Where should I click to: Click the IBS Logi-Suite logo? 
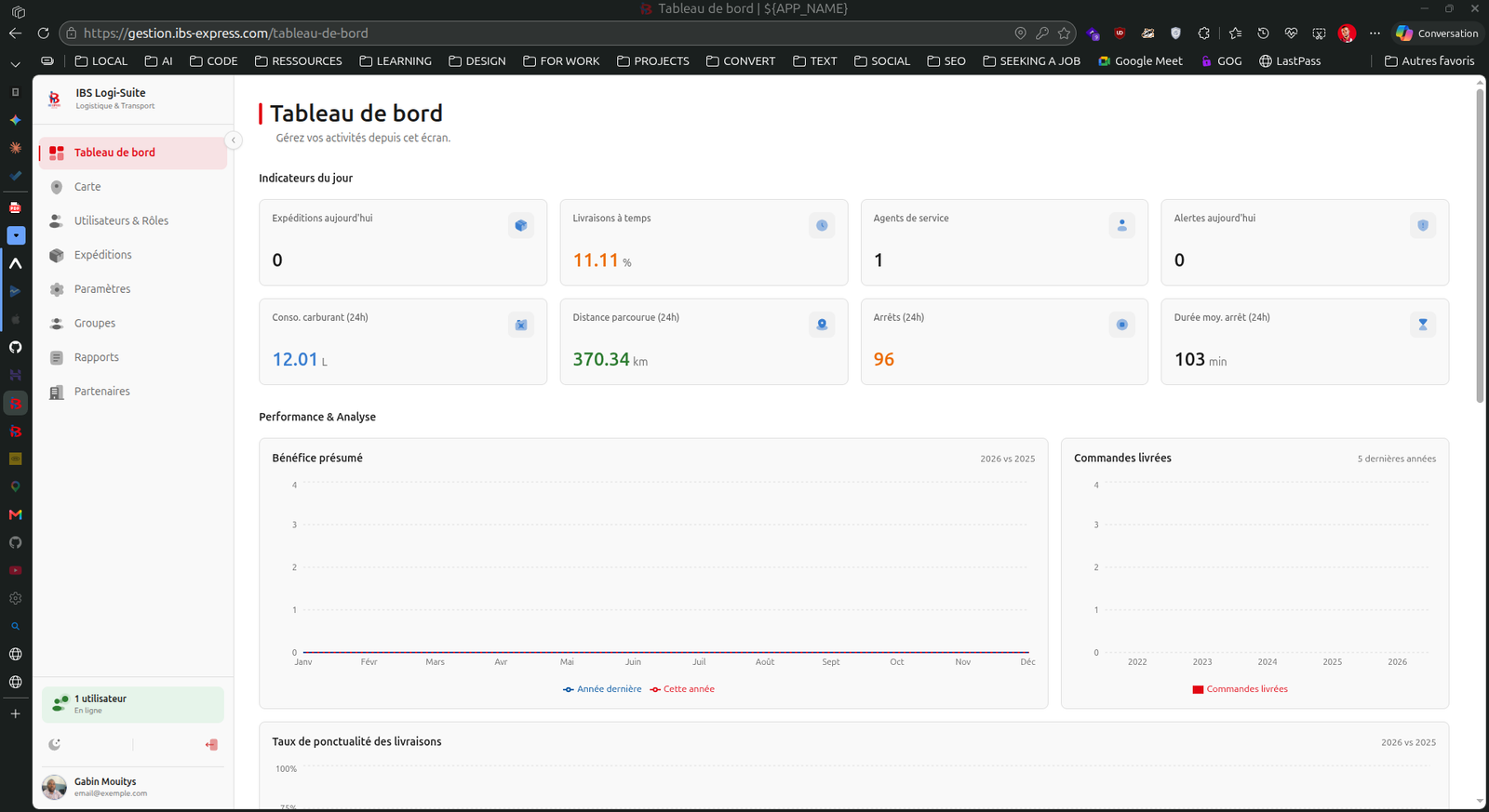pos(54,99)
